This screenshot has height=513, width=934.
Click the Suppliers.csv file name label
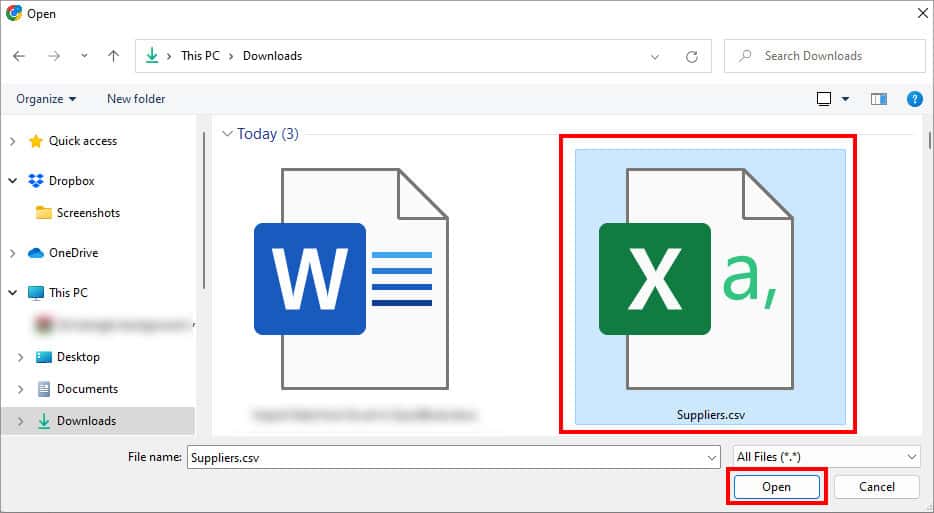pyautogui.click(x=711, y=415)
